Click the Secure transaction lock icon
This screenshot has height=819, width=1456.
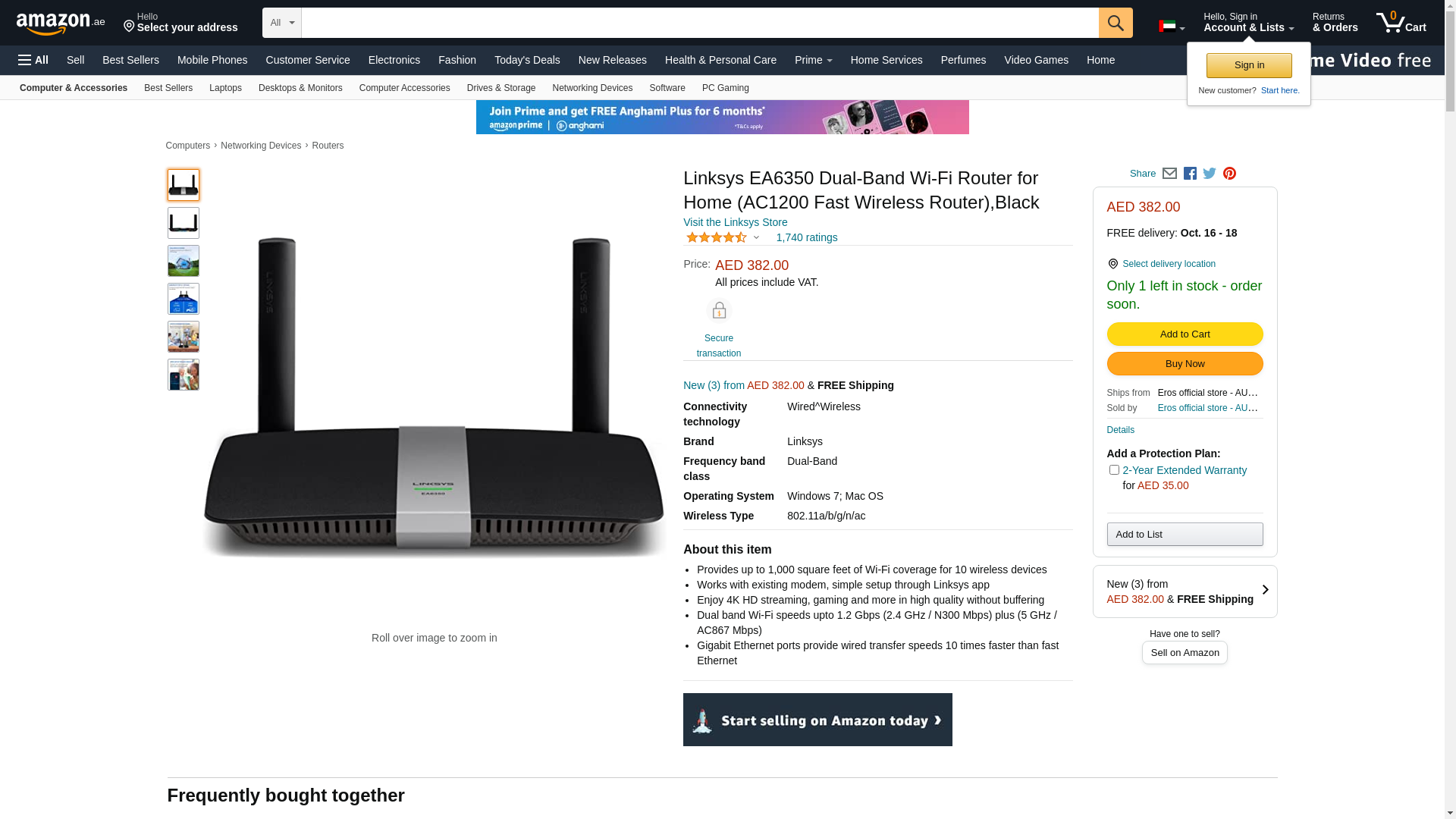pos(719,311)
